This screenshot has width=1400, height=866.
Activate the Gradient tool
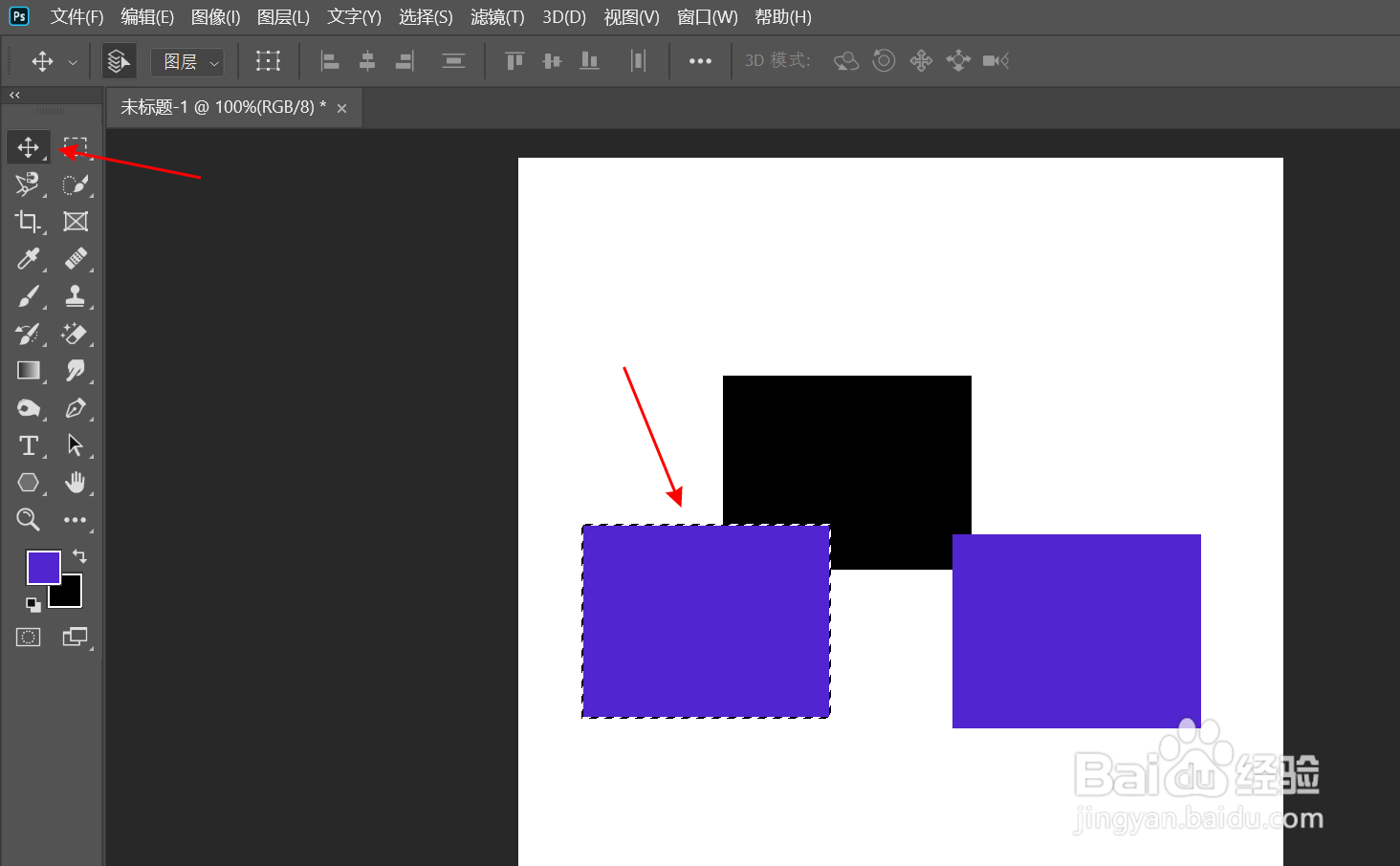click(29, 371)
